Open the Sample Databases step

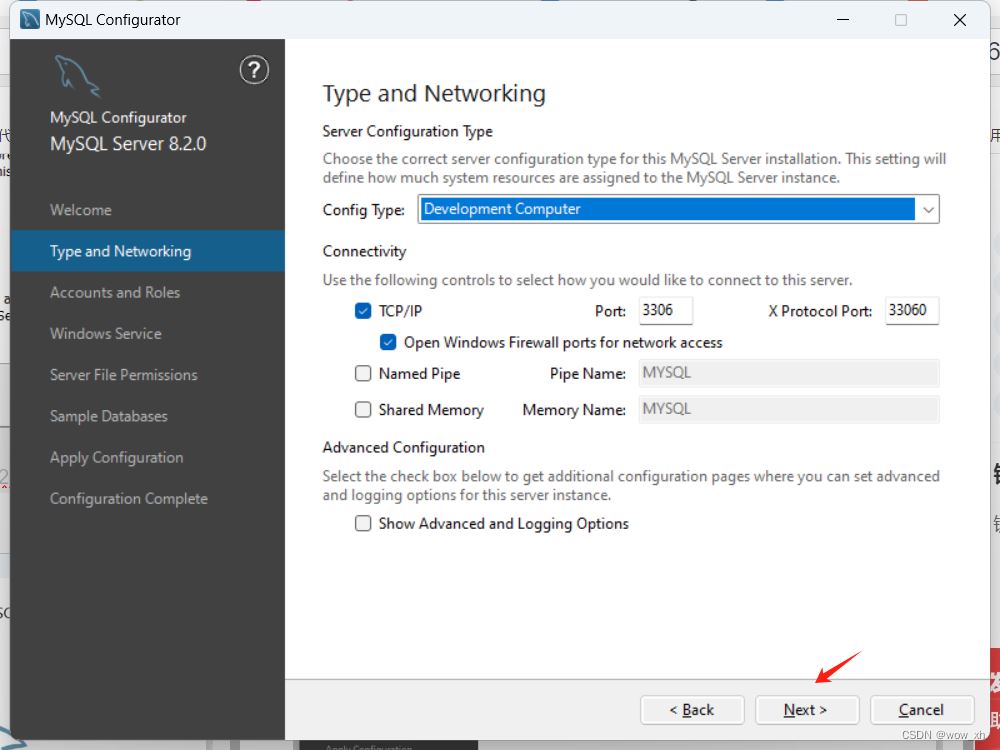(108, 416)
